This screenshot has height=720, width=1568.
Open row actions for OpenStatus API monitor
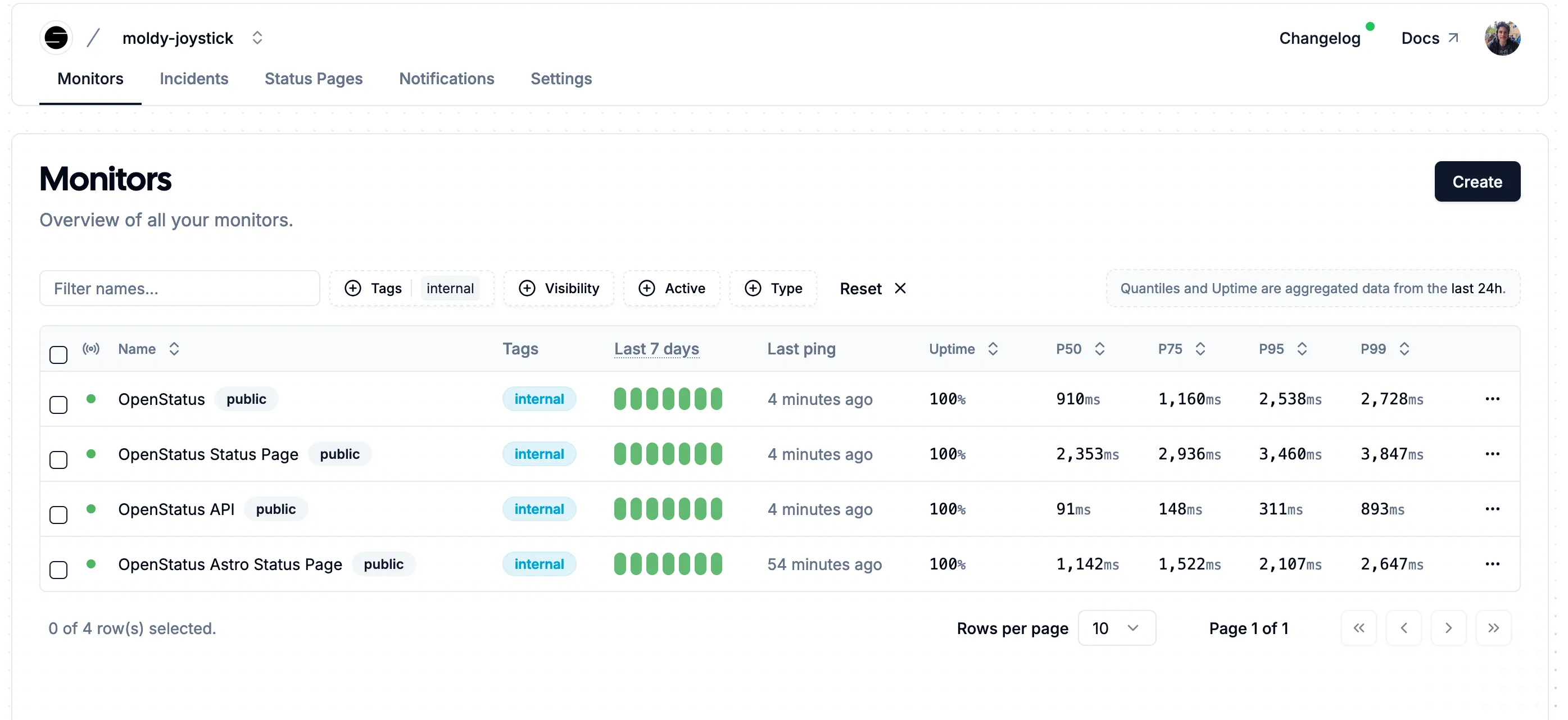coord(1493,509)
